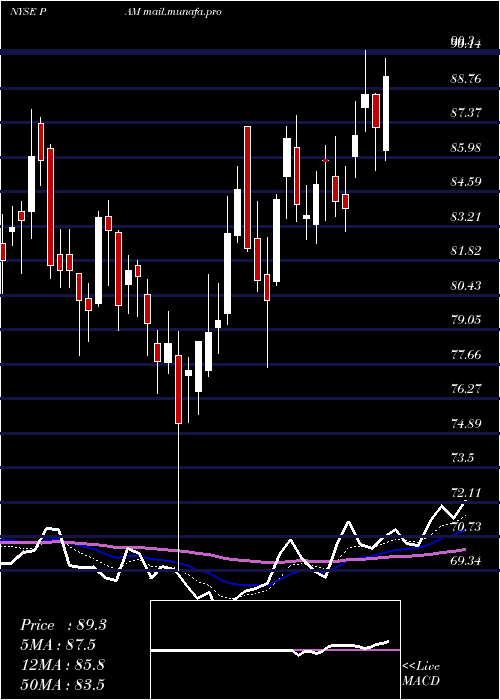
Task: Click the 87.37 price axis label
Action: click(x=466, y=113)
